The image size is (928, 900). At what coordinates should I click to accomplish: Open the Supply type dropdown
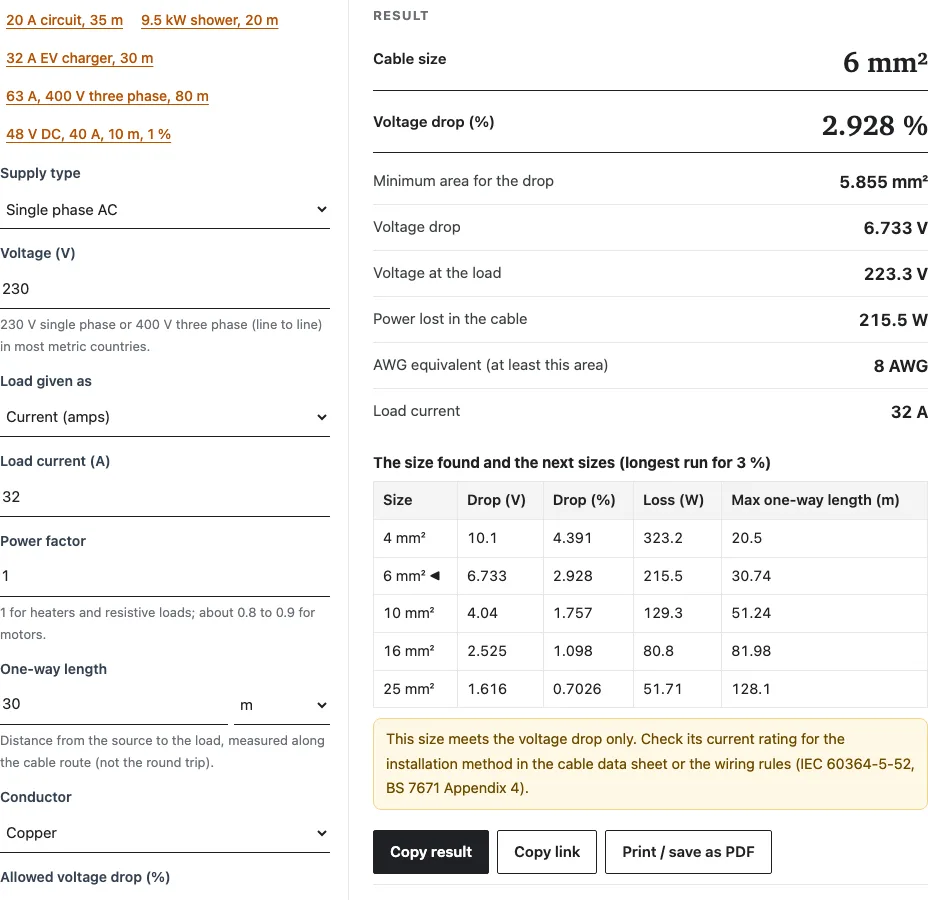[x=165, y=209]
